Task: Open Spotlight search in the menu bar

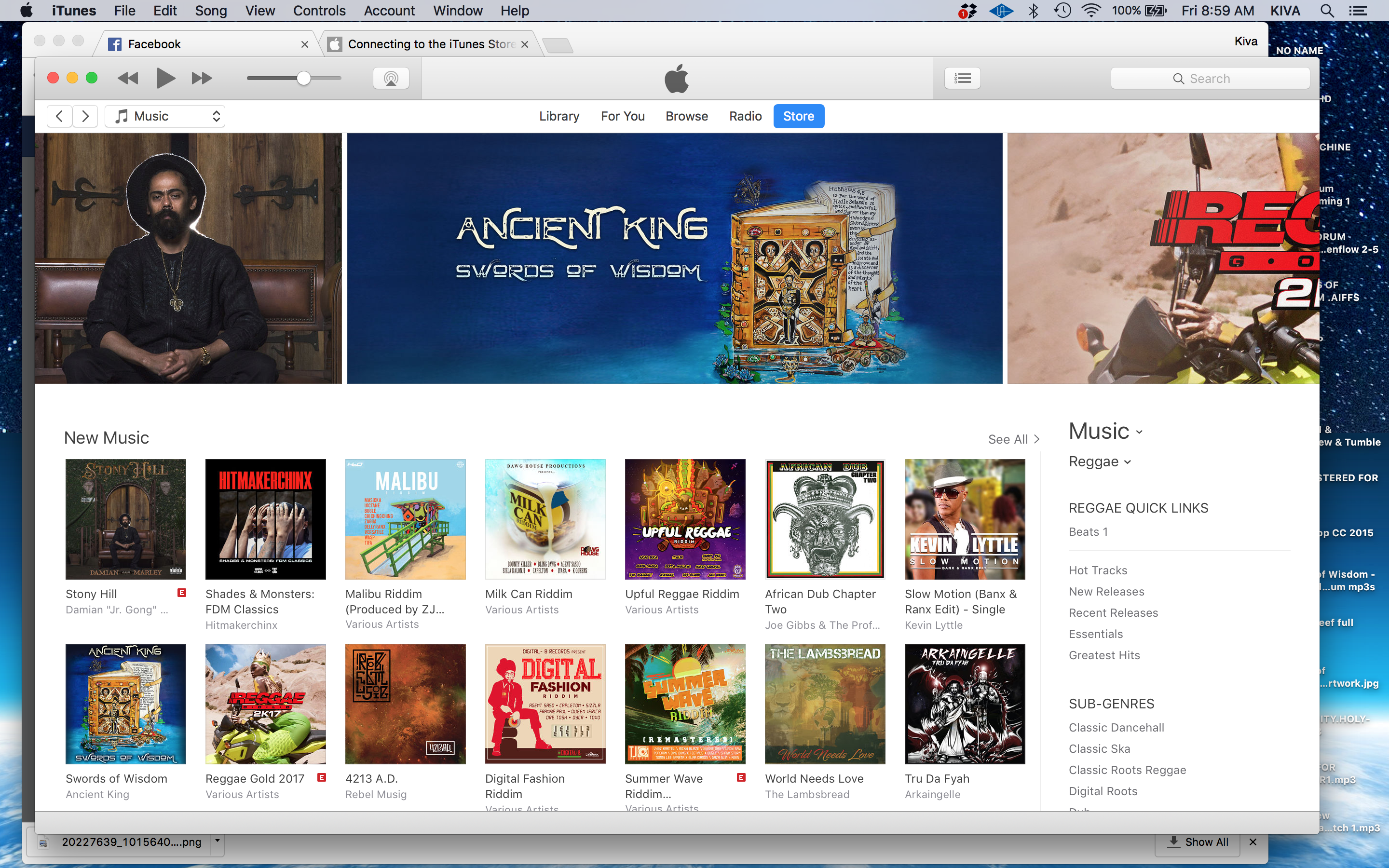Action: tap(1326, 11)
